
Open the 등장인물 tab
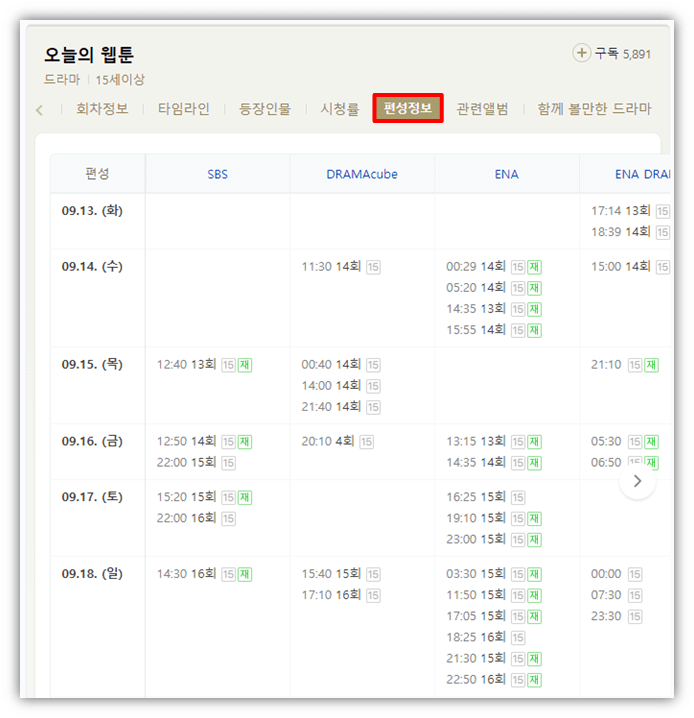(265, 109)
